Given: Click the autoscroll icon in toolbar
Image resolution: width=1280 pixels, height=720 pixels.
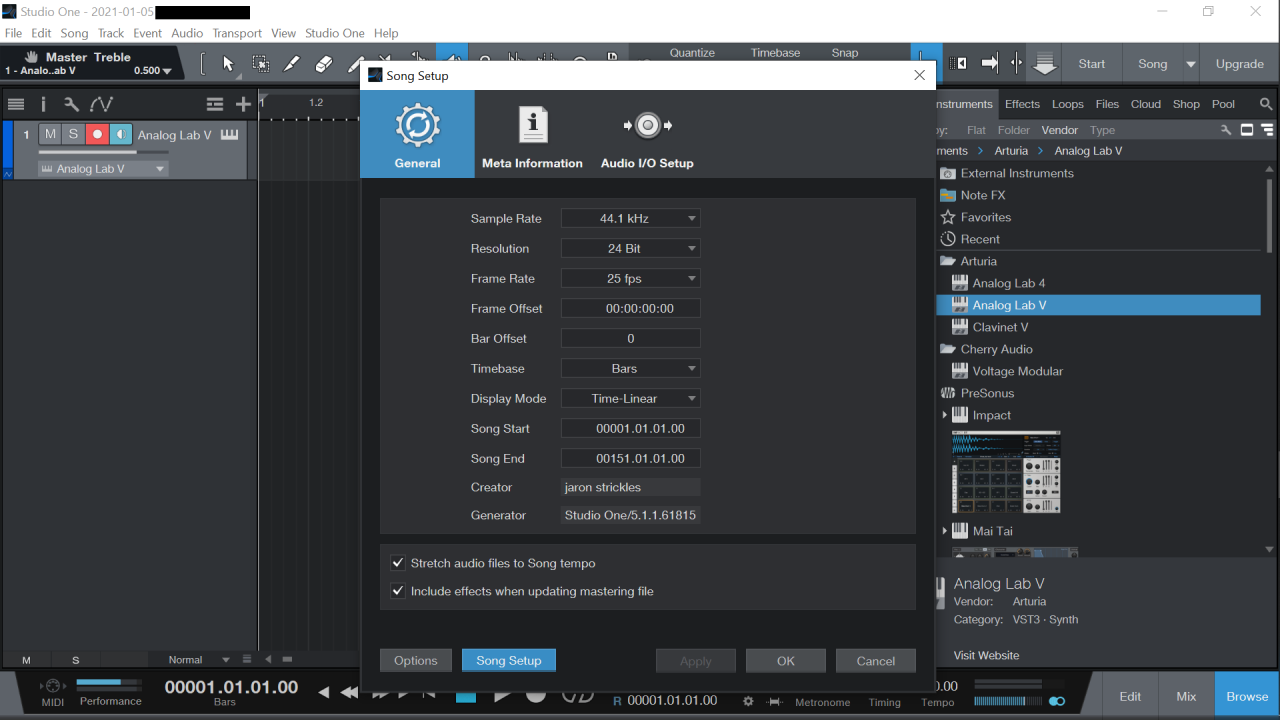Looking at the screenshot, I should coord(958,64).
